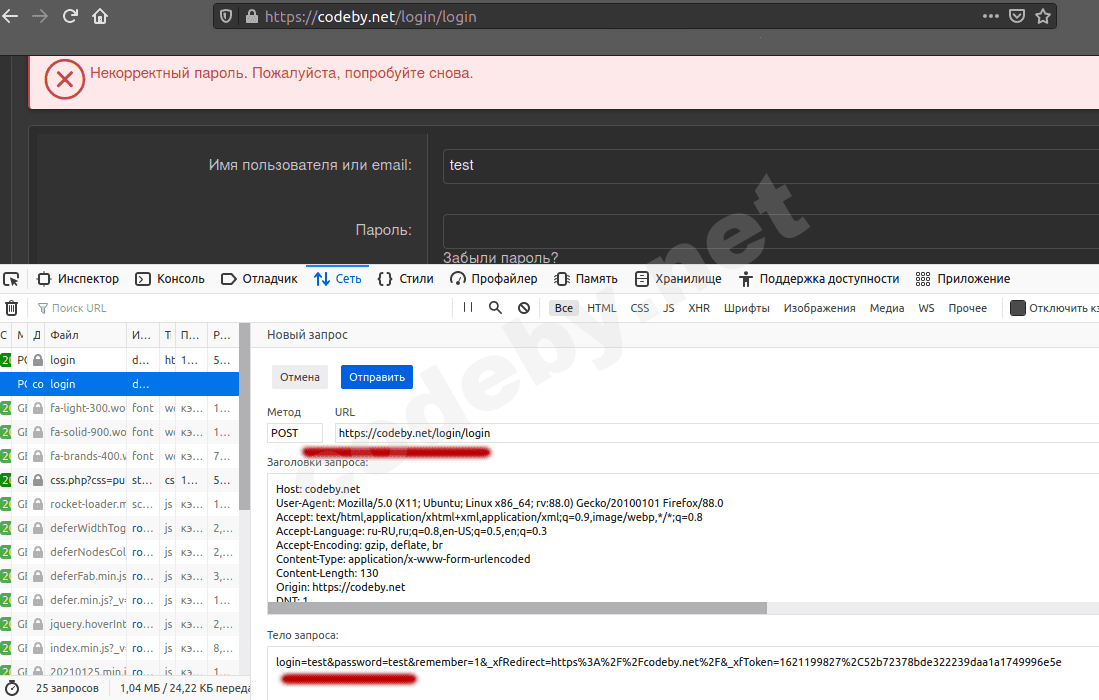Select the fa-brands-400 font request
The image size is (1099, 700).
[x=119, y=456]
